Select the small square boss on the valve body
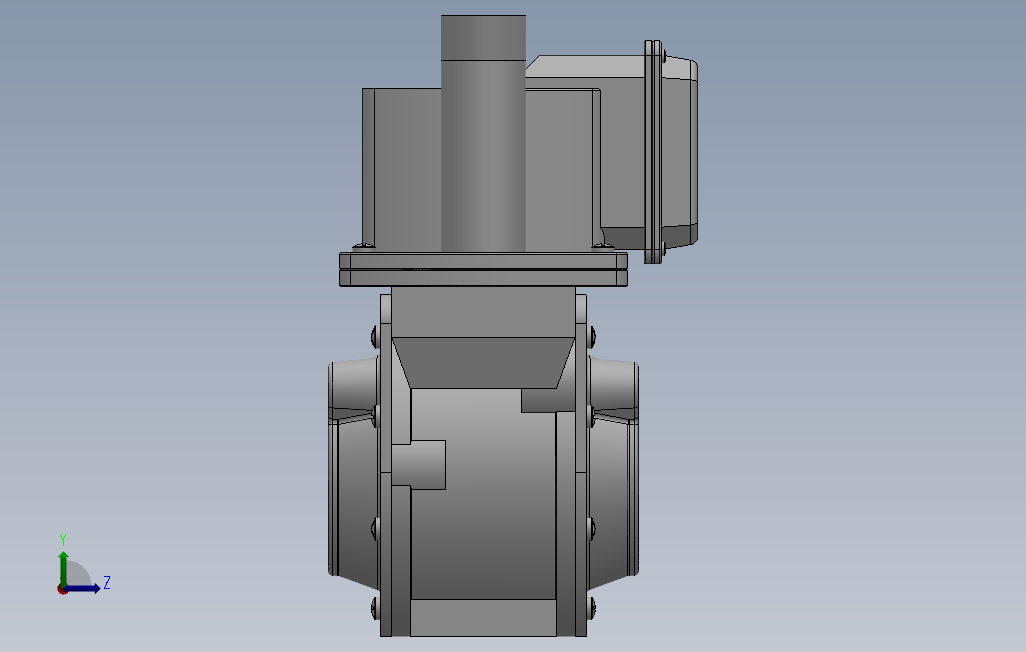 [x=419, y=465]
